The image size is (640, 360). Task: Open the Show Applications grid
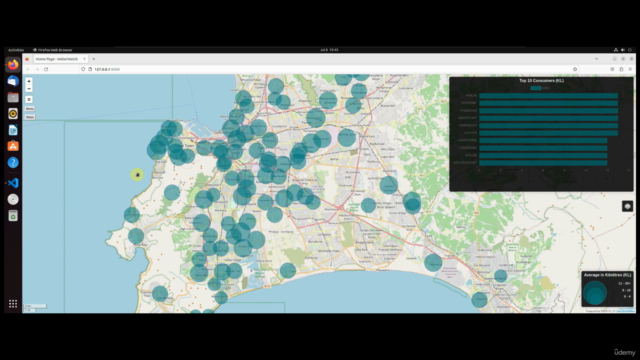[13, 304]
